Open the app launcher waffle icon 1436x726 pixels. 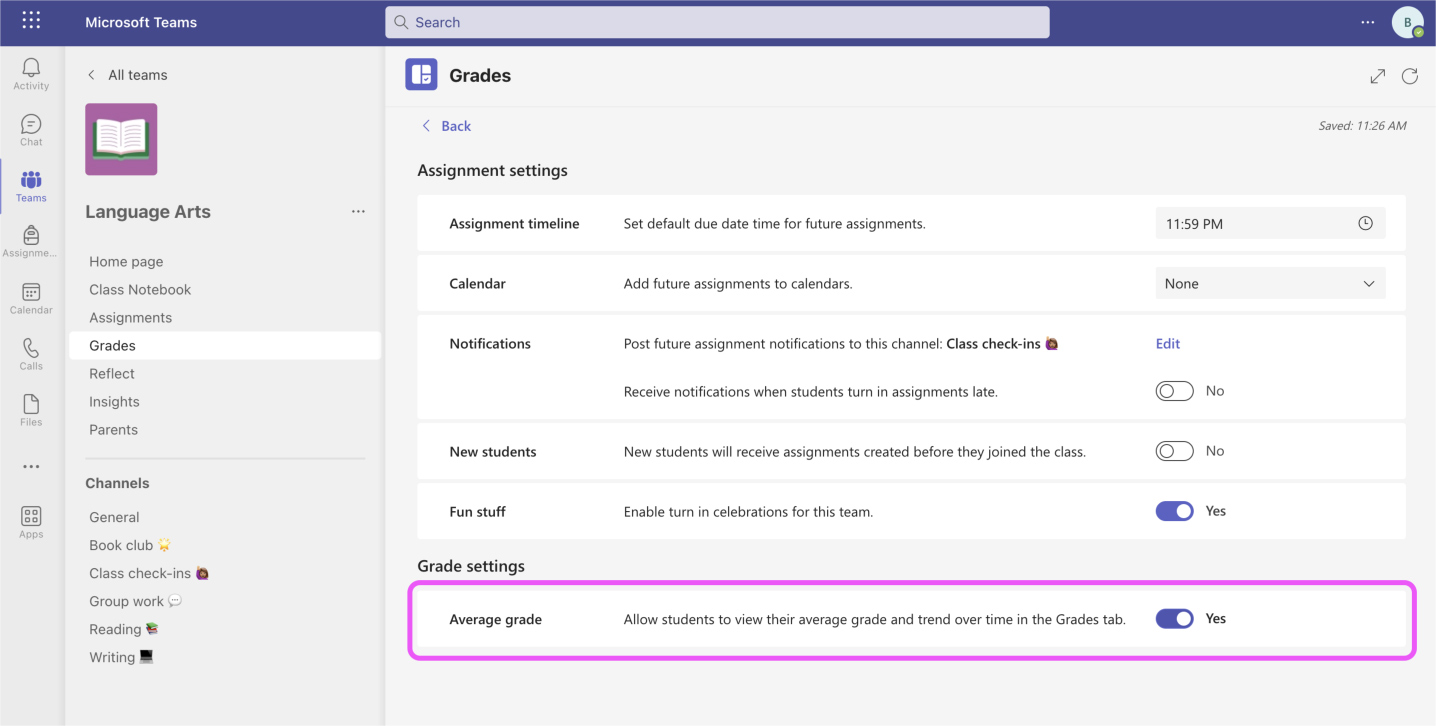[31, 21]
